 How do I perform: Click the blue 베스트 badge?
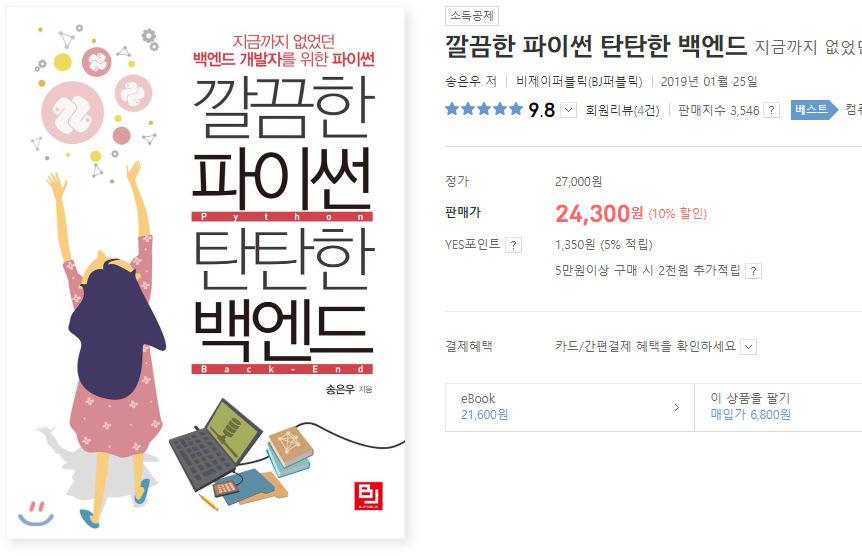coord(814,109)
